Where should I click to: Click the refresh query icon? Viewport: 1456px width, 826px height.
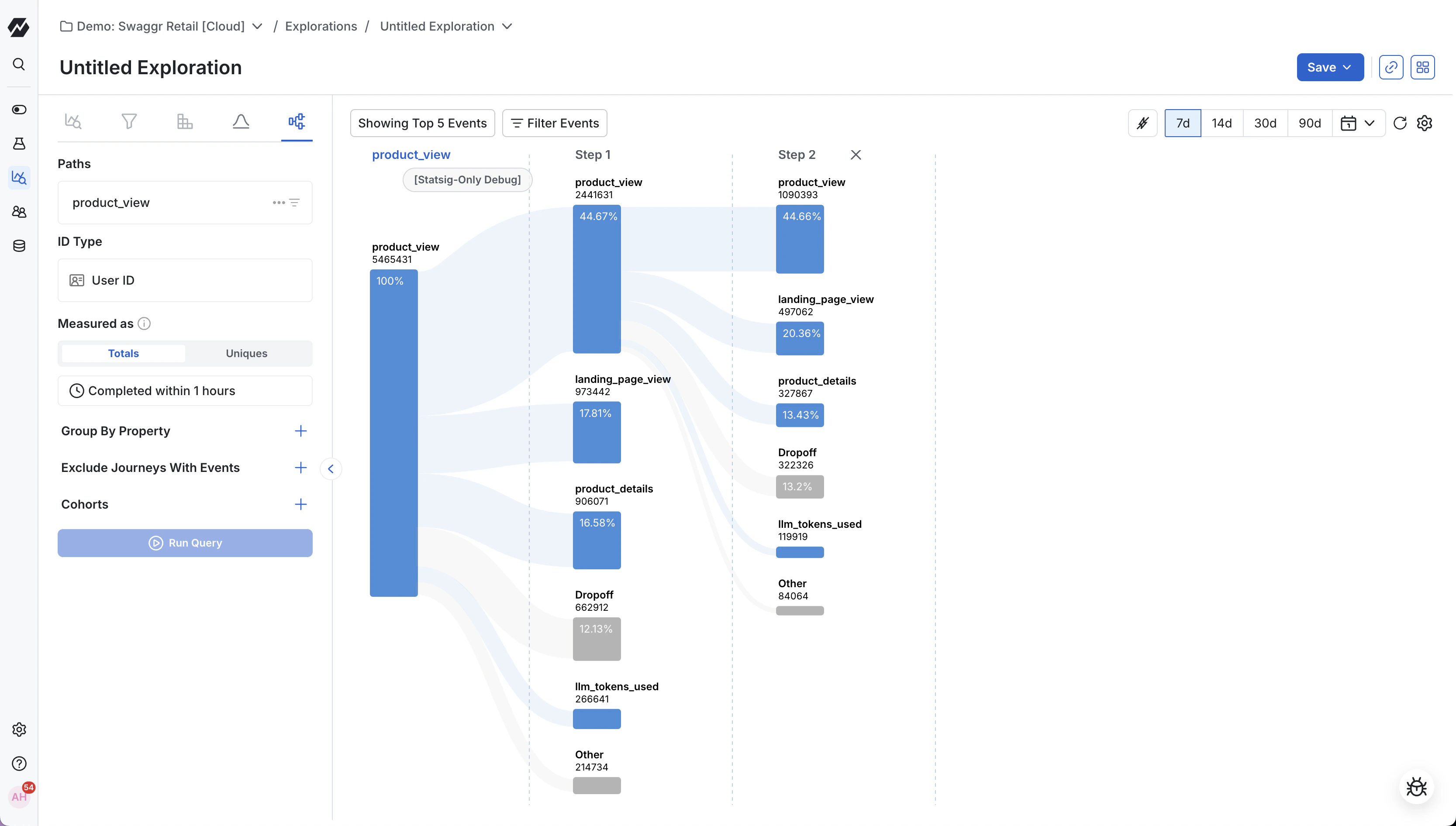coord(1400,123)
